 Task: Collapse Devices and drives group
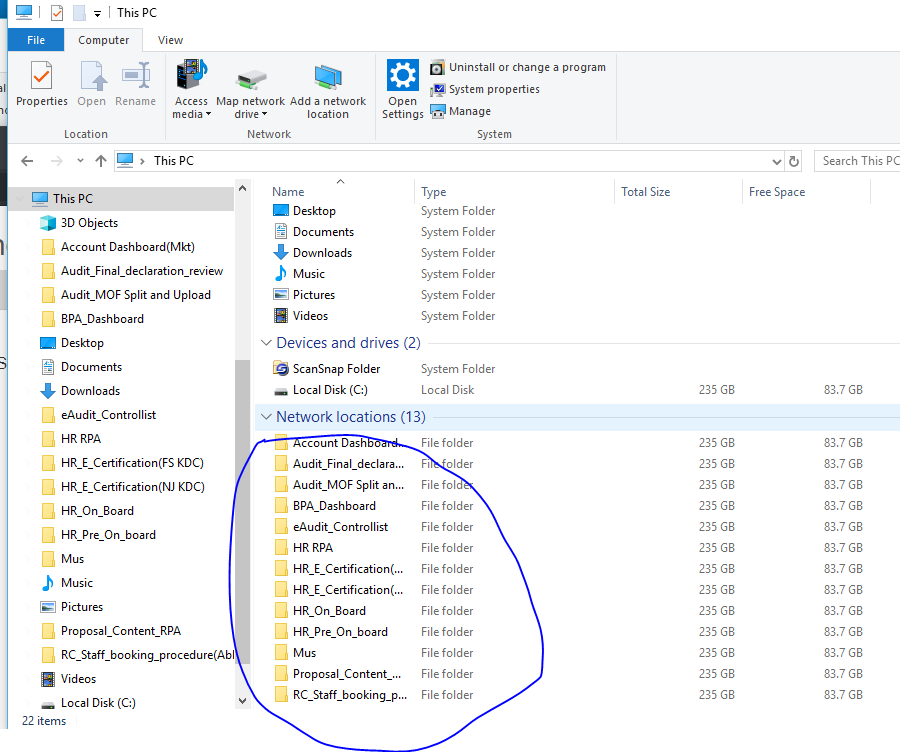pos(266,343)
